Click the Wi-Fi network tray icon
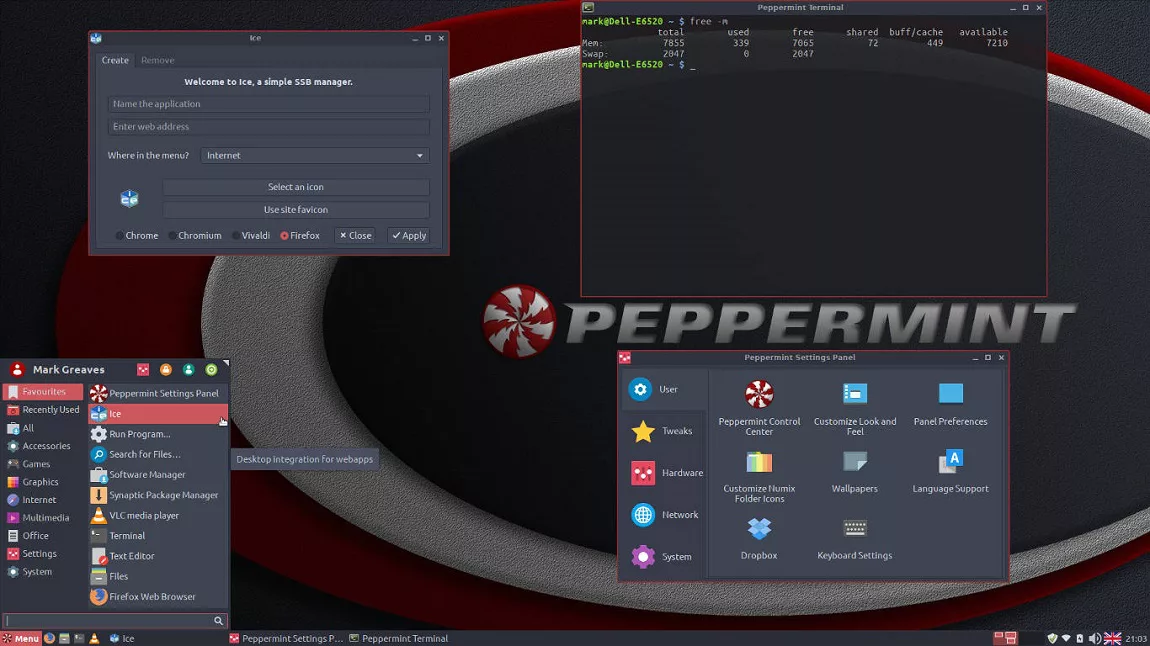Screen dimensions: 1150x646 [x=1066, y=639]
